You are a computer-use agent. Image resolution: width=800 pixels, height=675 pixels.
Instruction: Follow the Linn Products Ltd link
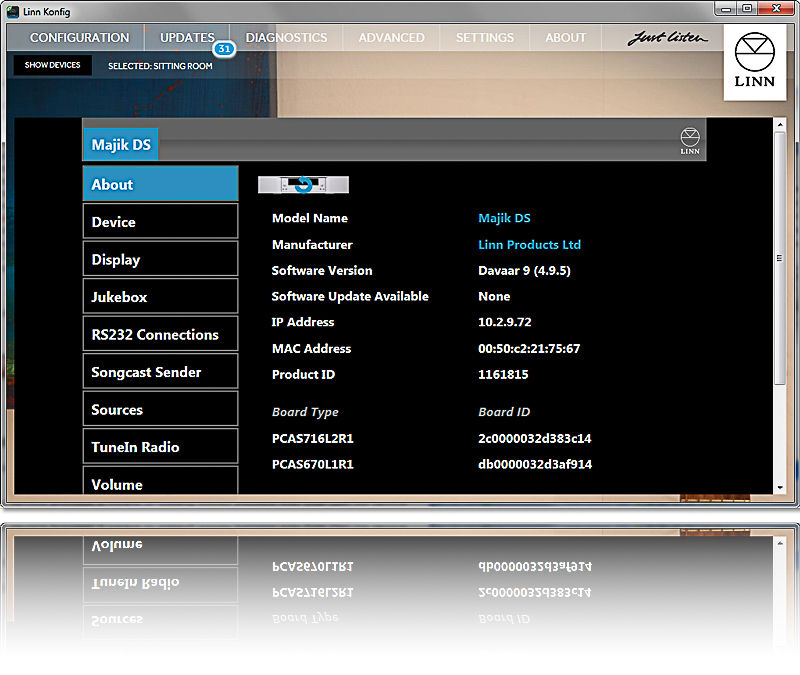tap(529, 245)
